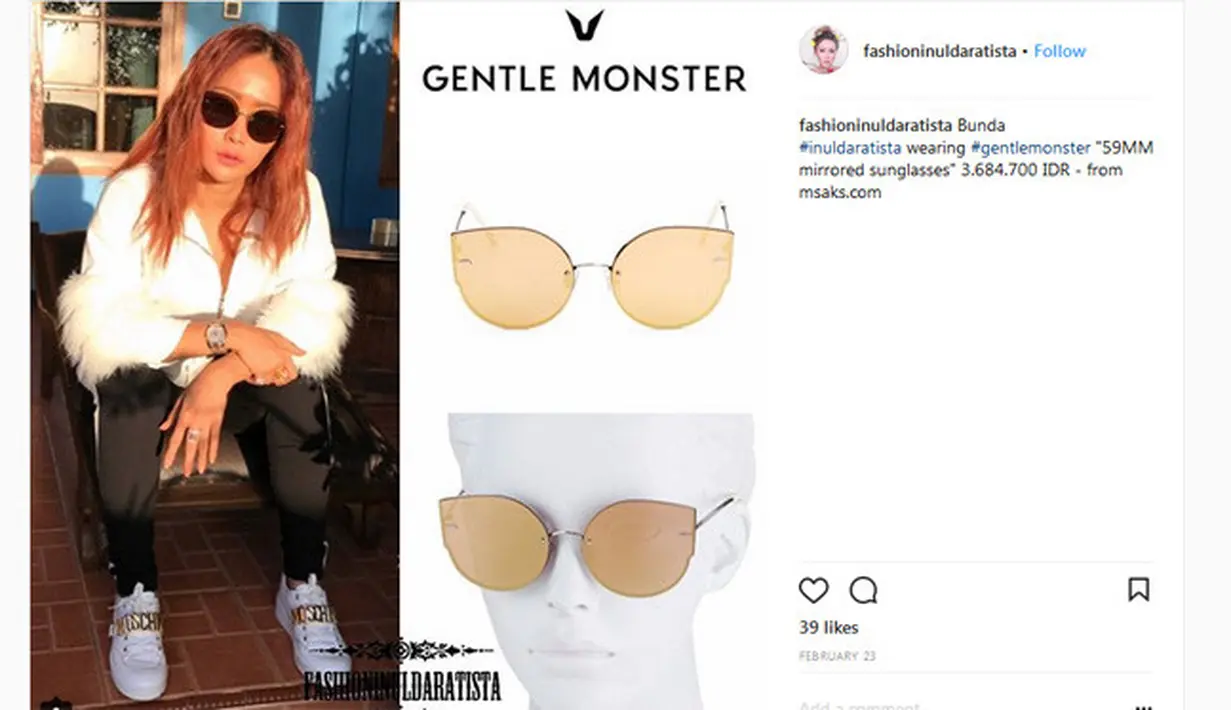This screenshot has width=1231, height=710.
Task: Click the heart like icon
Action: [813, 590]
